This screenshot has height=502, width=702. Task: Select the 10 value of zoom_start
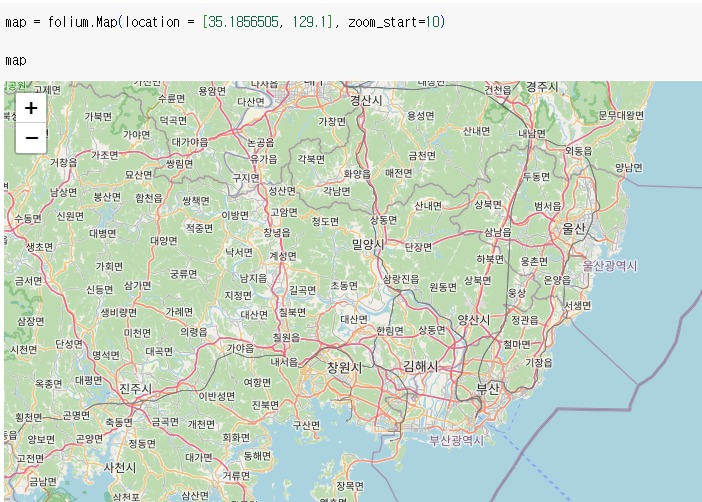[432, 22]
